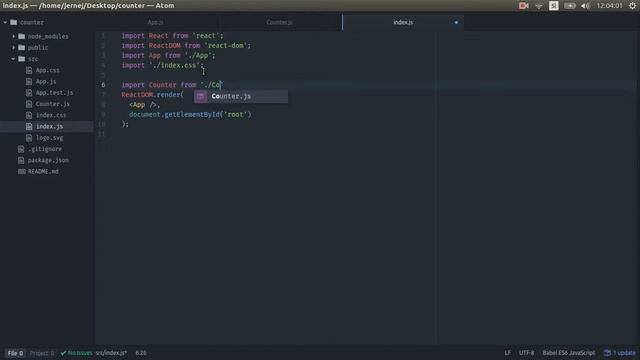Open the 1 update package notification
The image size is (640, 360).
click(x=620, y=353)
